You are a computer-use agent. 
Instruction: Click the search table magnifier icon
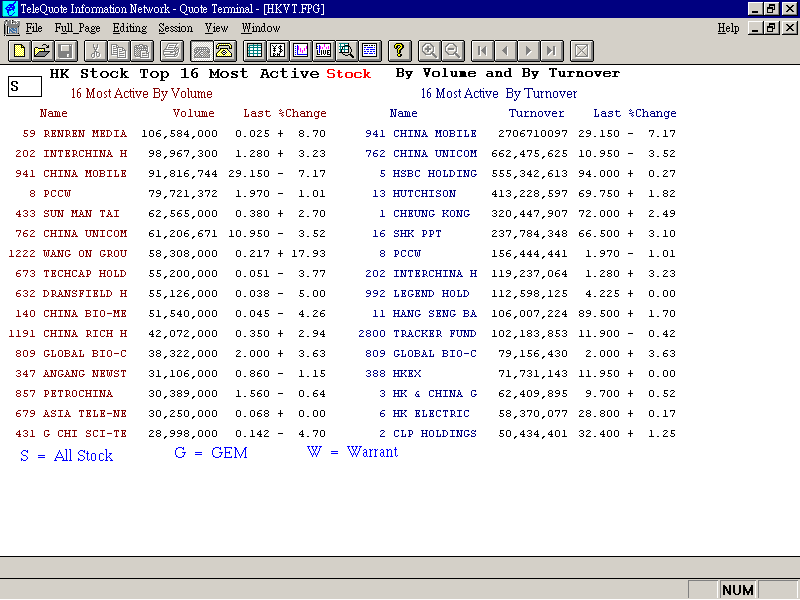point(346,51)
